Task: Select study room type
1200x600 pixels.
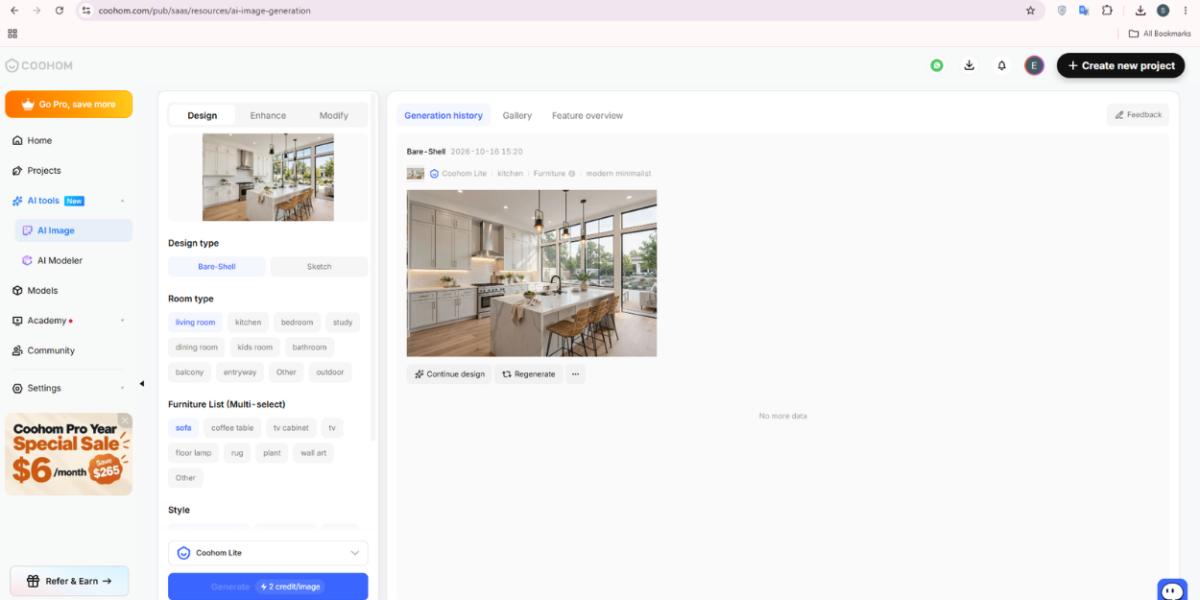Action: (x=343, y=322)
